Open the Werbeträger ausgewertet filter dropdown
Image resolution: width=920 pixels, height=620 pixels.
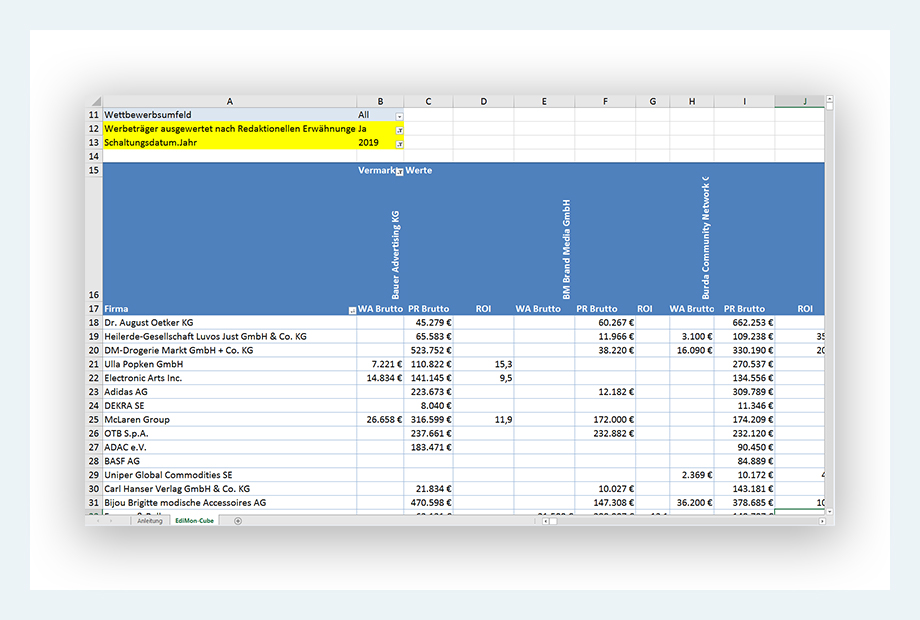pos(399,130)
